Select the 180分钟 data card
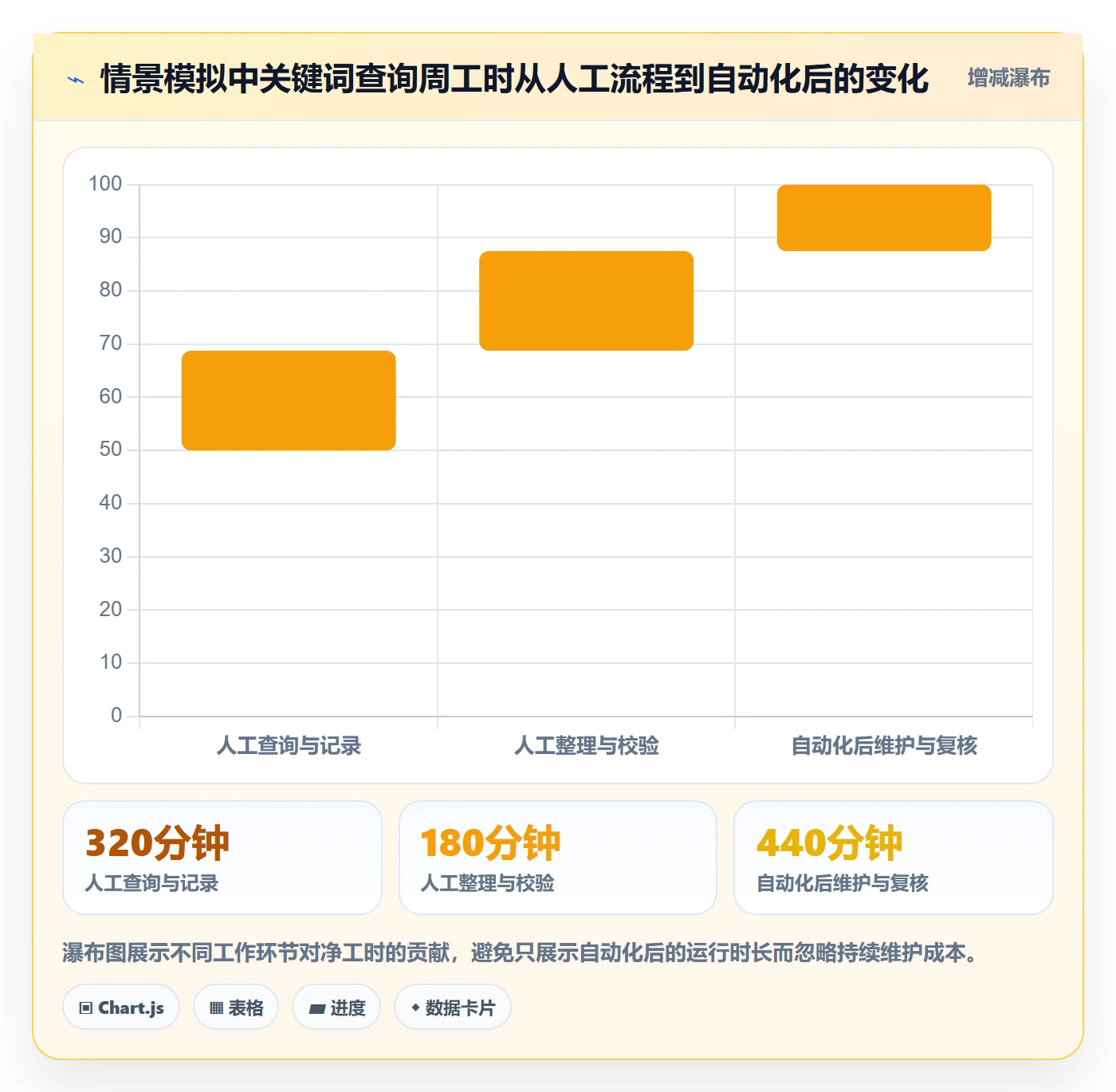Image resolution: width=1116 pixels, height=1092 pixels. [558, 858]
